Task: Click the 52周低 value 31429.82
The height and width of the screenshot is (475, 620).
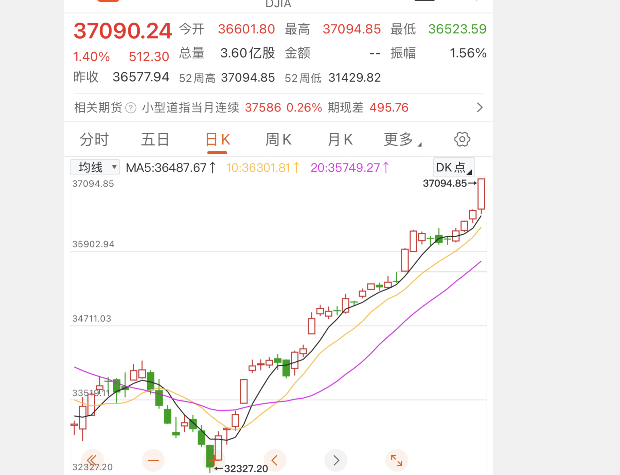Action: (x=354, y=78)
